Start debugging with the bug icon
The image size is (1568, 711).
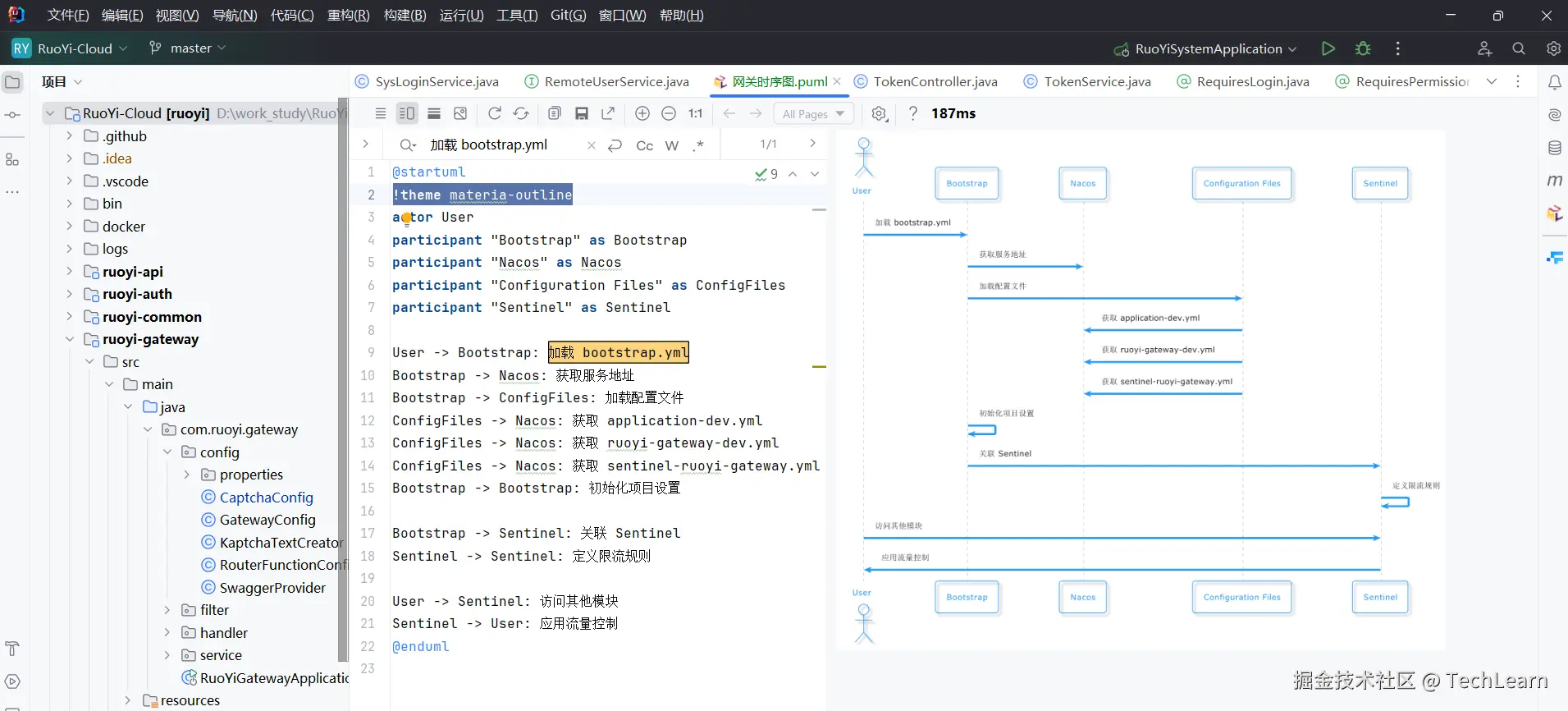pyautogui.click(x=1363, y=48)
